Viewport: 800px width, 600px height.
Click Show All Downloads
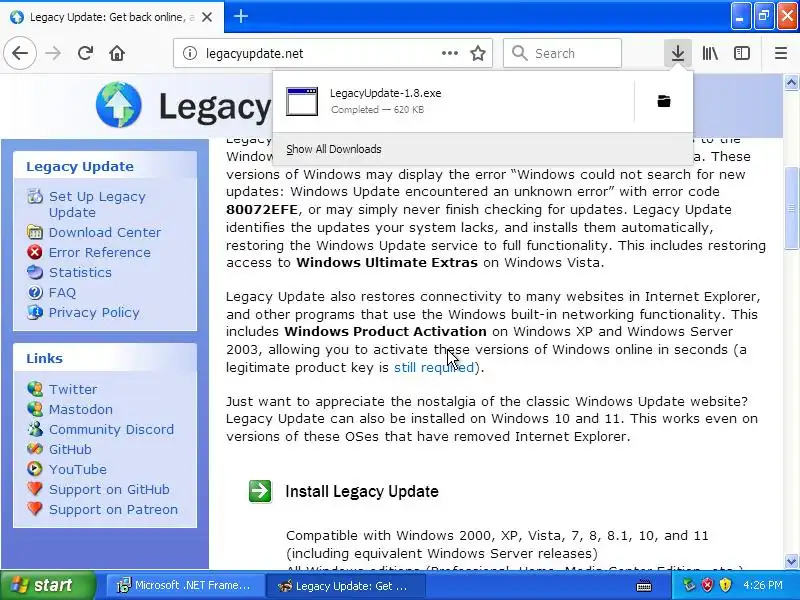334,149
